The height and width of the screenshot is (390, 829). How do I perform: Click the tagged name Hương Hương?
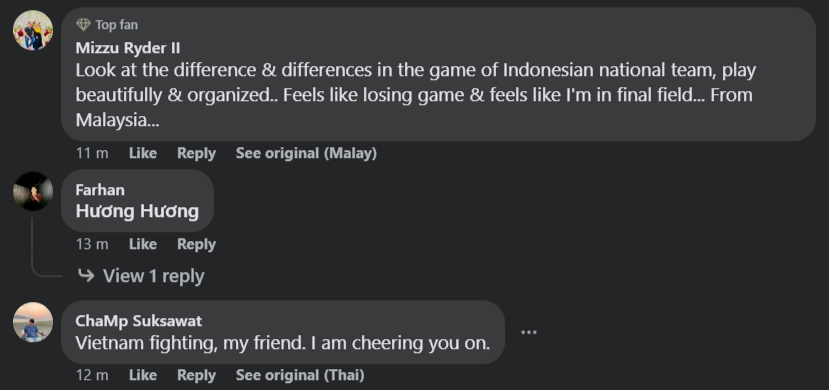pyautogui.click(x=137, y=211)
